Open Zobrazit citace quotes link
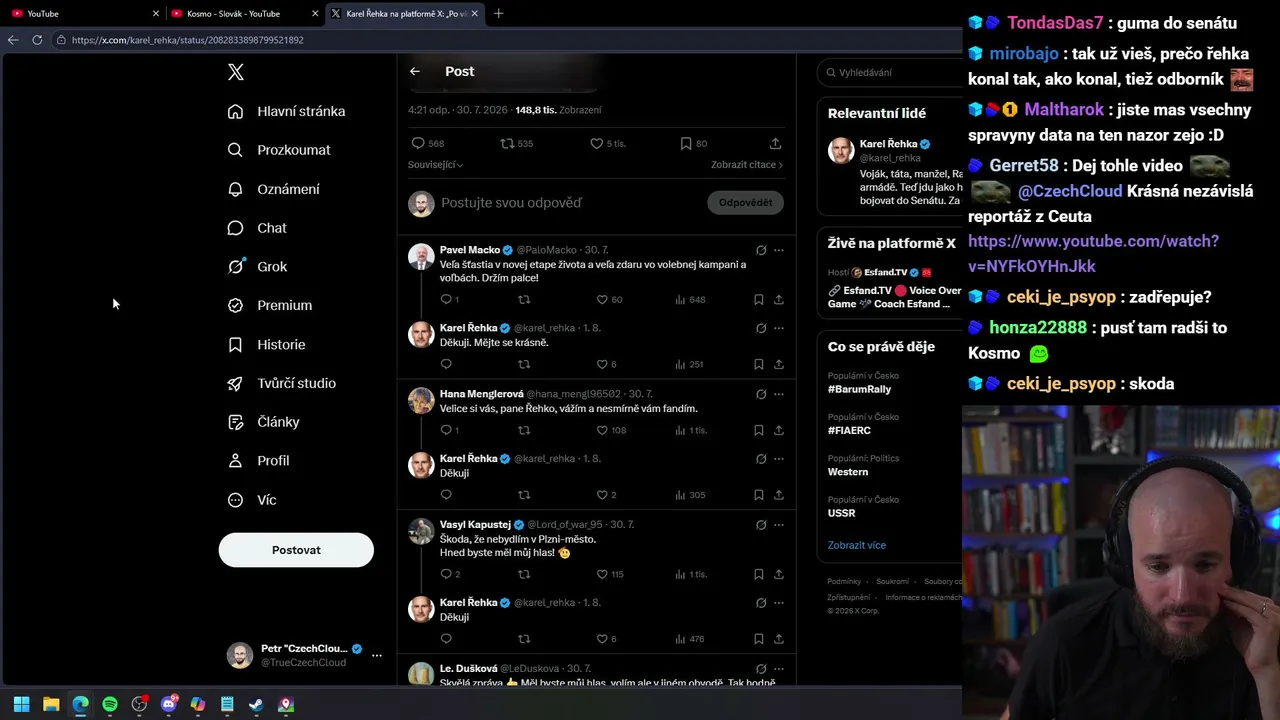This screenshot has width=1280, height=720. [x=747, y=164]
